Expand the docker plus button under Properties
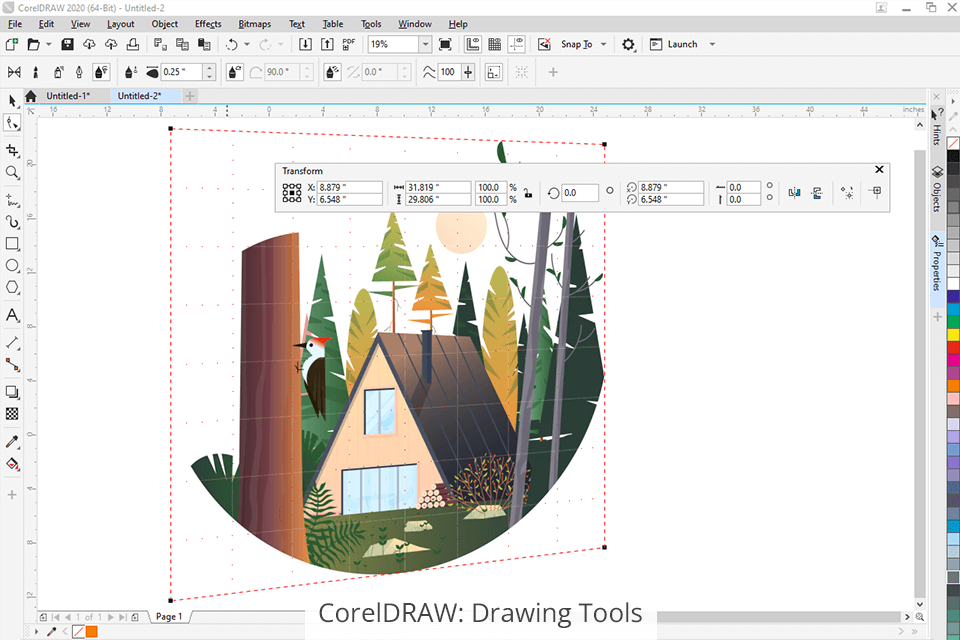Screen dimensions: 960x640 click(x=937, y=317)
